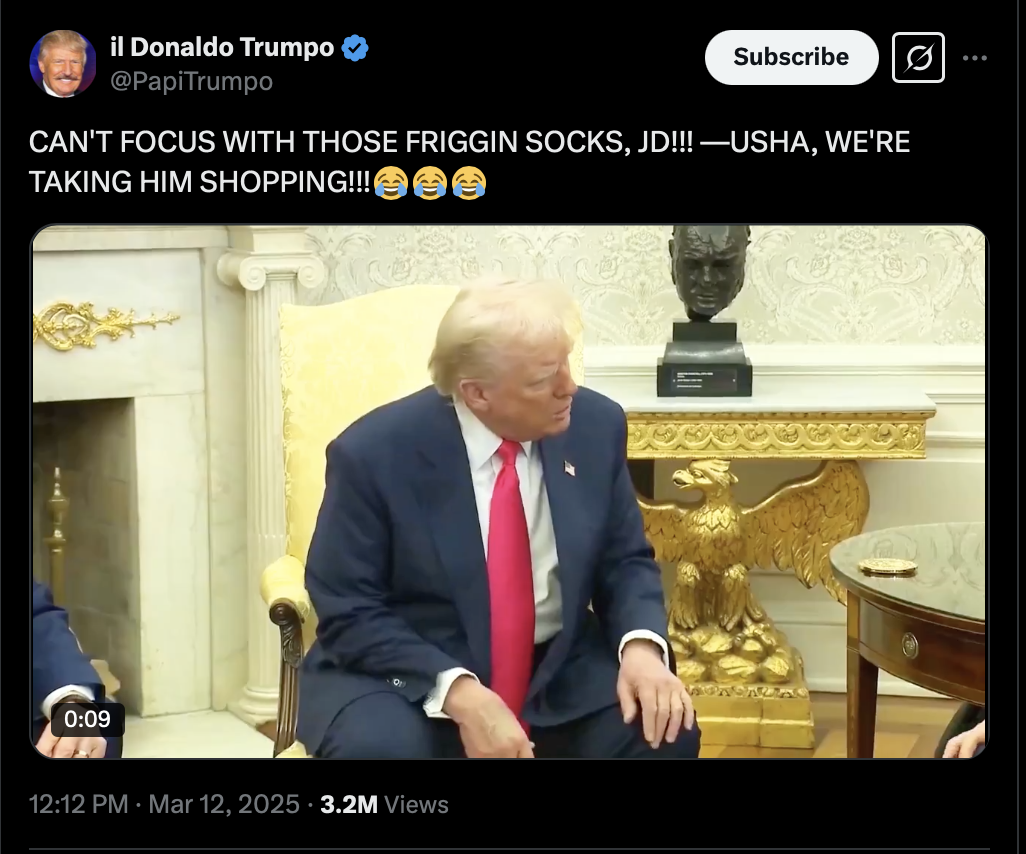The height and width of the screenshot is (854, 1026).
Task: Click the 0:09 video duration badge
Action: (x=88, y=719)
